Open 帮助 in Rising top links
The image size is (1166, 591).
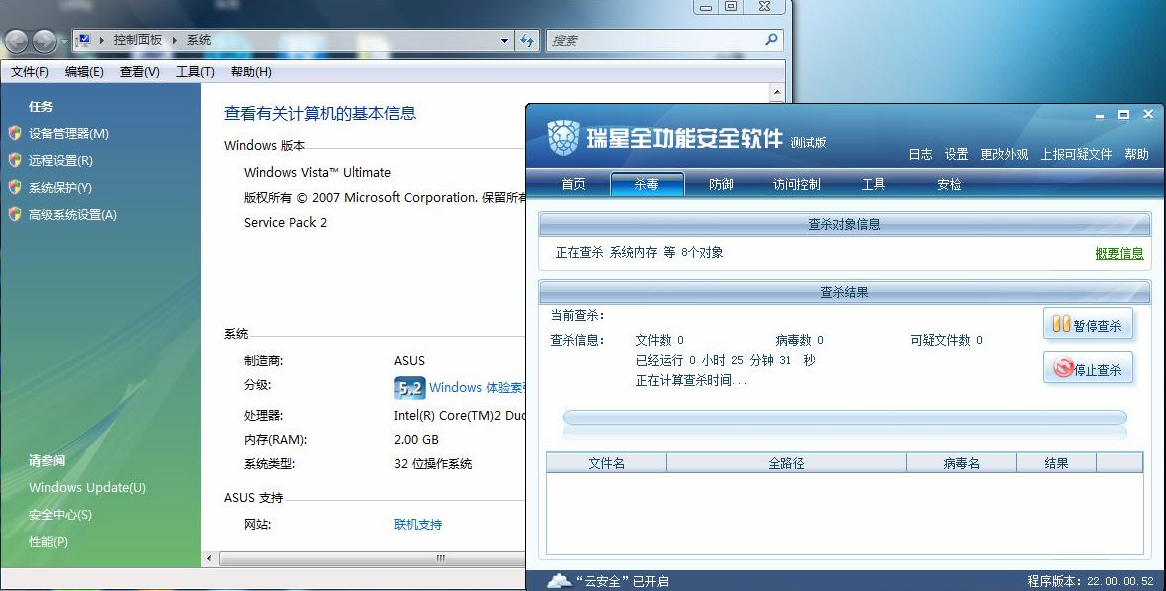[1136, 154]
